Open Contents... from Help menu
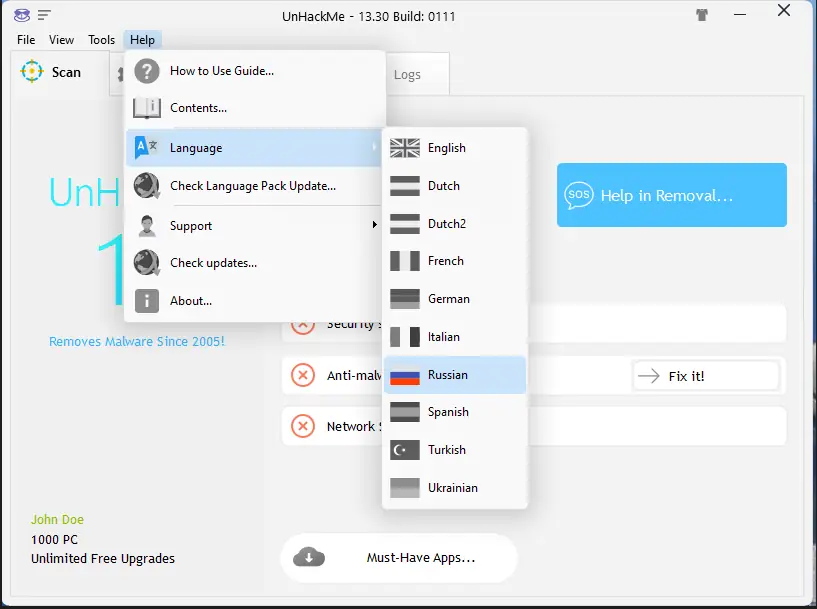The width and height of the screenshot is (817, 609). click(x=255, y=108)
